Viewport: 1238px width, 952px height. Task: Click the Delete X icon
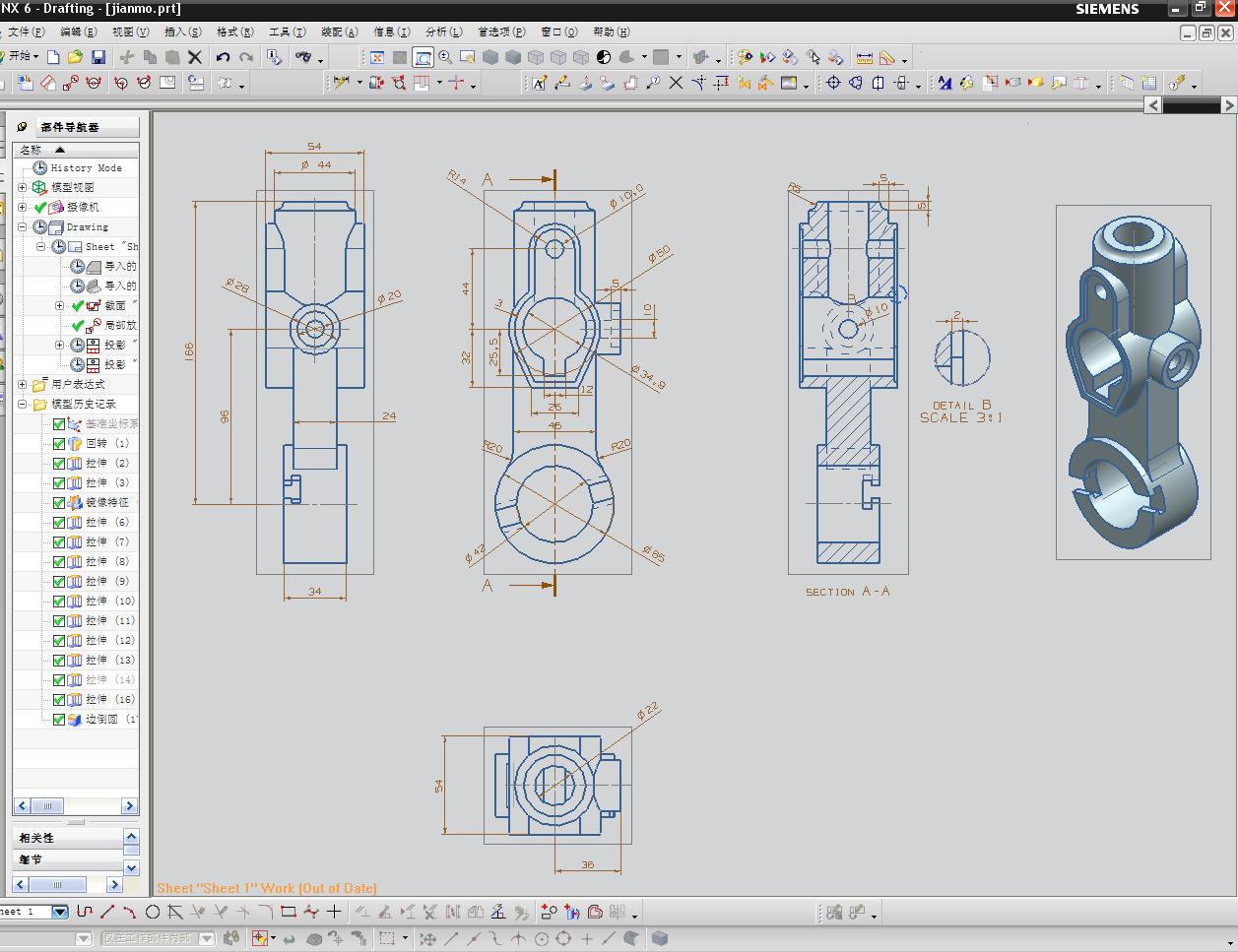(195, 58)
